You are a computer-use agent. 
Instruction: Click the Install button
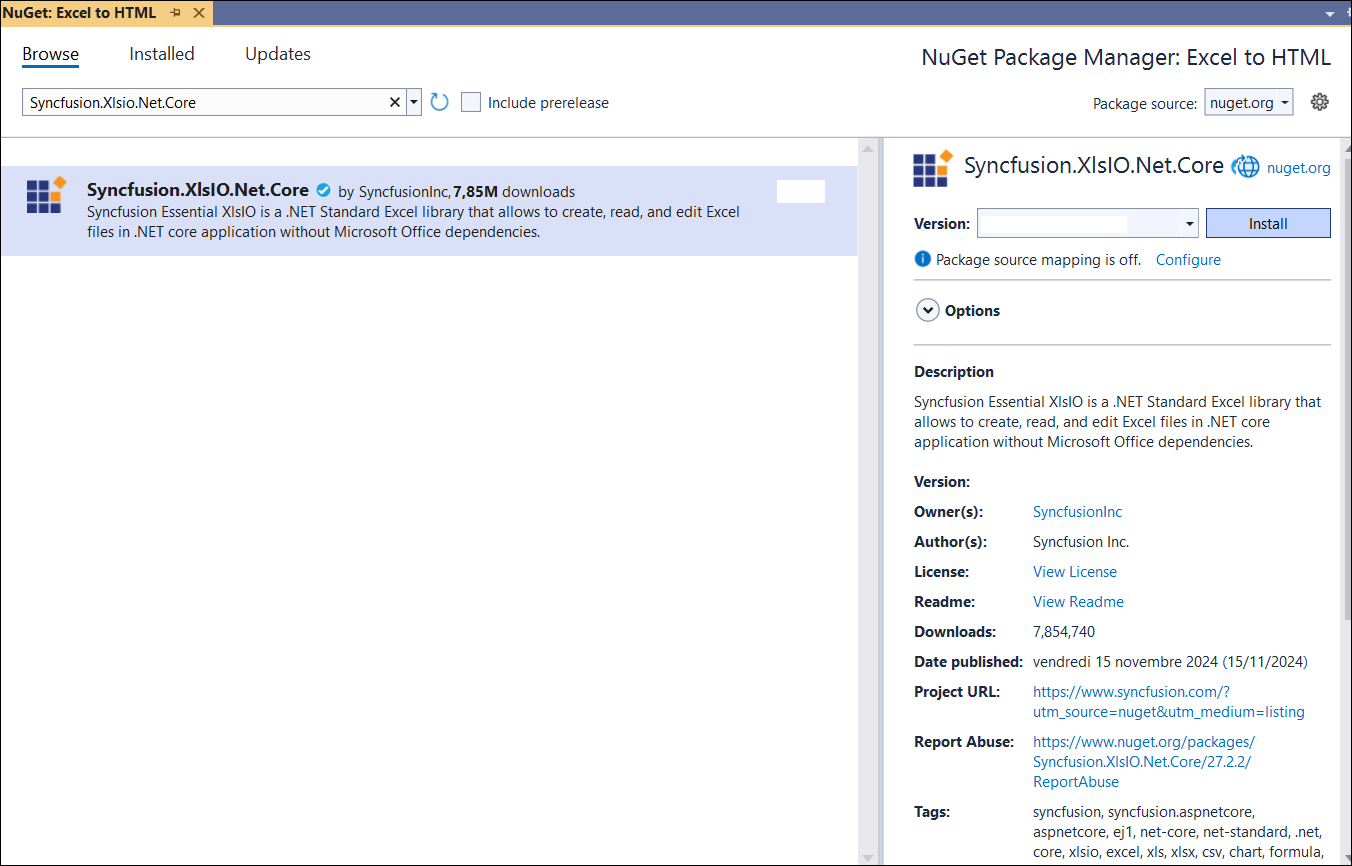1267,224
